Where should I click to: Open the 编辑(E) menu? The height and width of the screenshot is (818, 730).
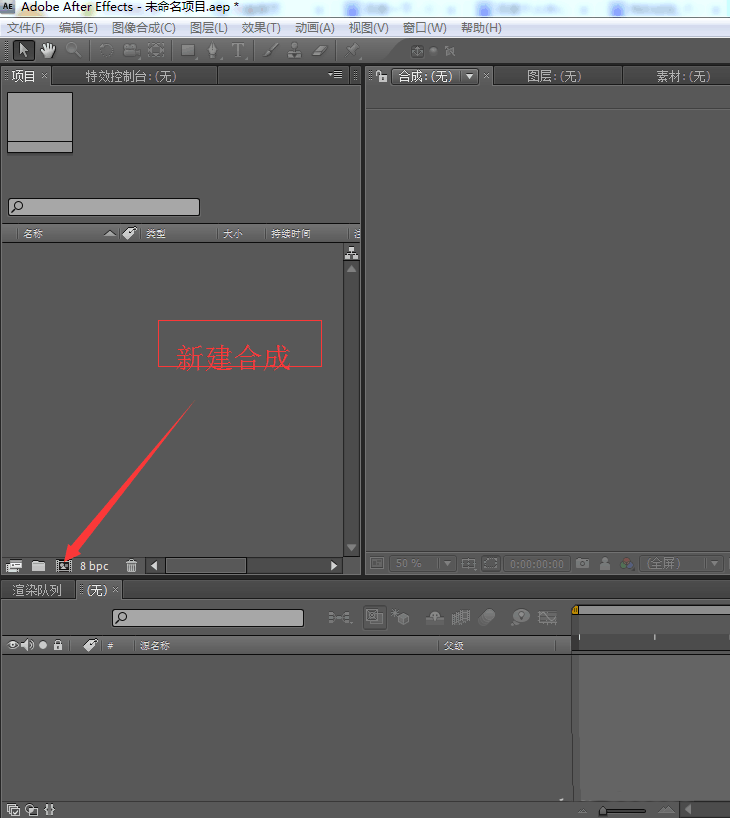[x=78, y=28]
